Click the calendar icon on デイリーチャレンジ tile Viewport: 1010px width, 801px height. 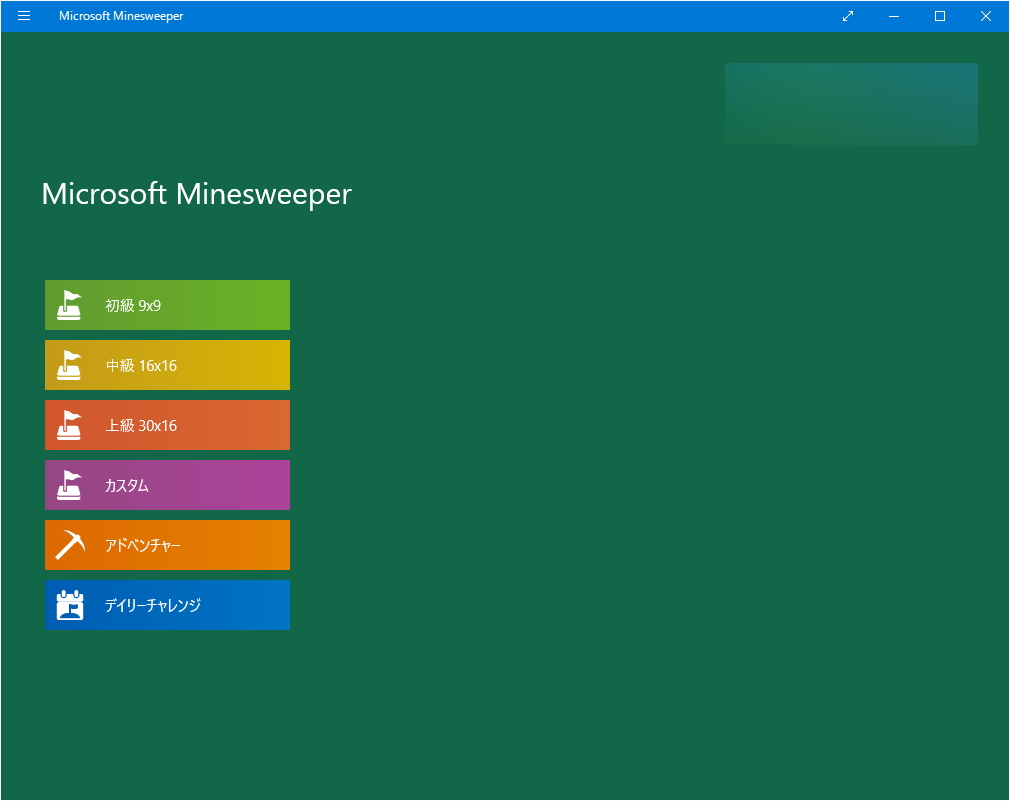point(69,604)
